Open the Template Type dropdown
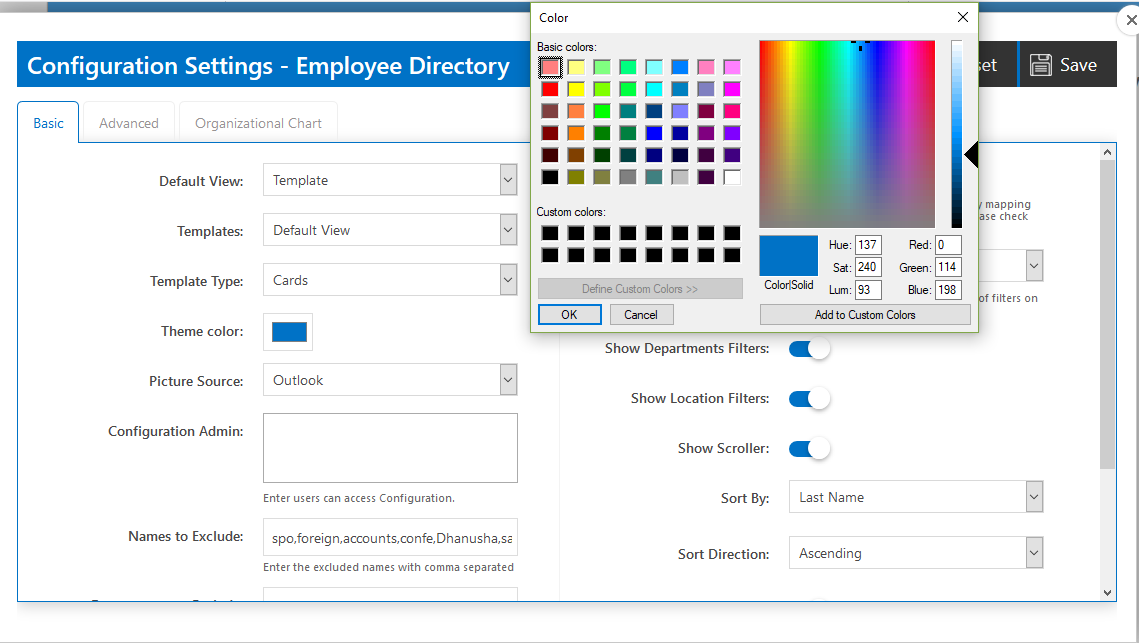Viewport: 1139px width, 643px height. (508, 279)
